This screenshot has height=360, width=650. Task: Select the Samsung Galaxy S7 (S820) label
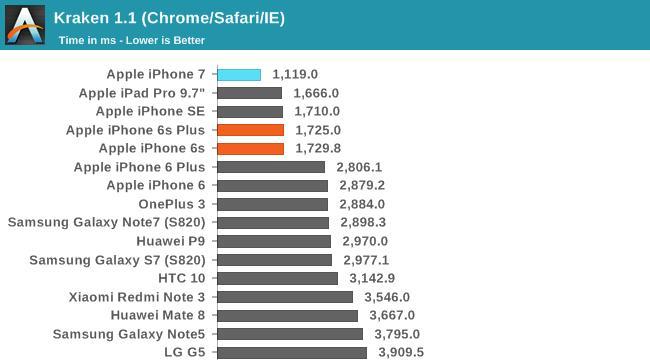click(117, 260)
